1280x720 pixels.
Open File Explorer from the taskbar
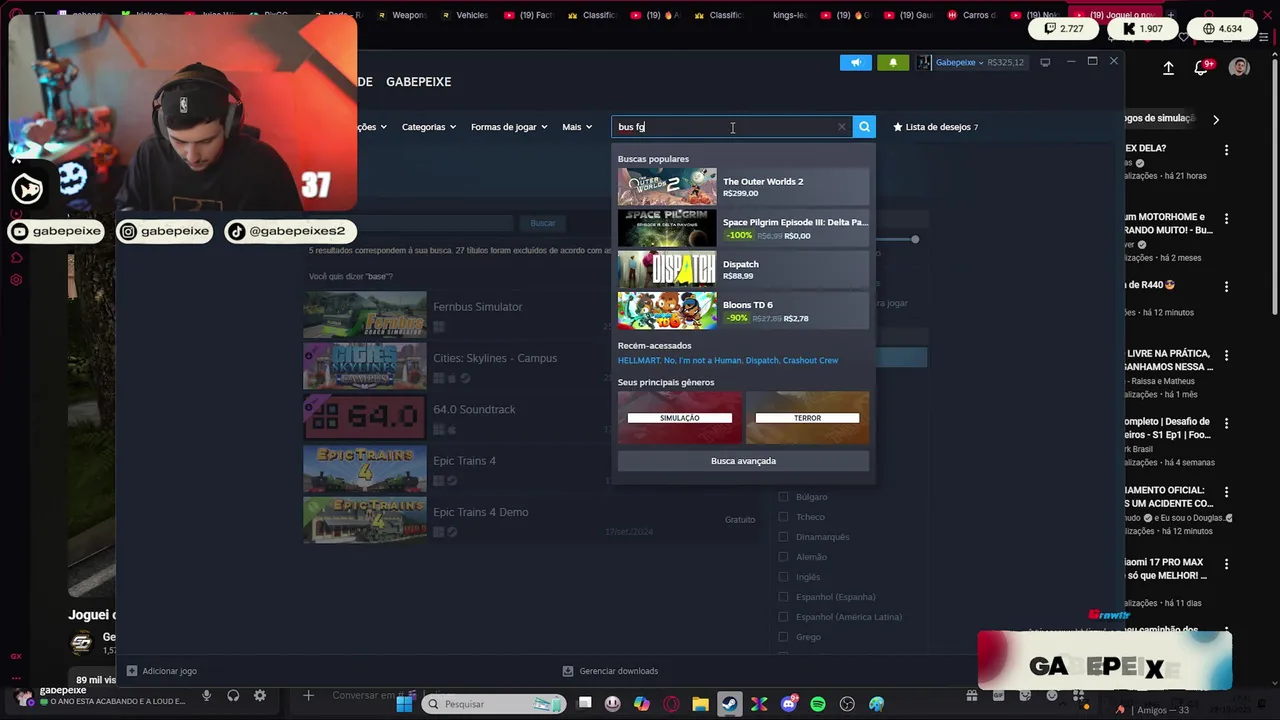pyautogui.click(x=700, y=704)
